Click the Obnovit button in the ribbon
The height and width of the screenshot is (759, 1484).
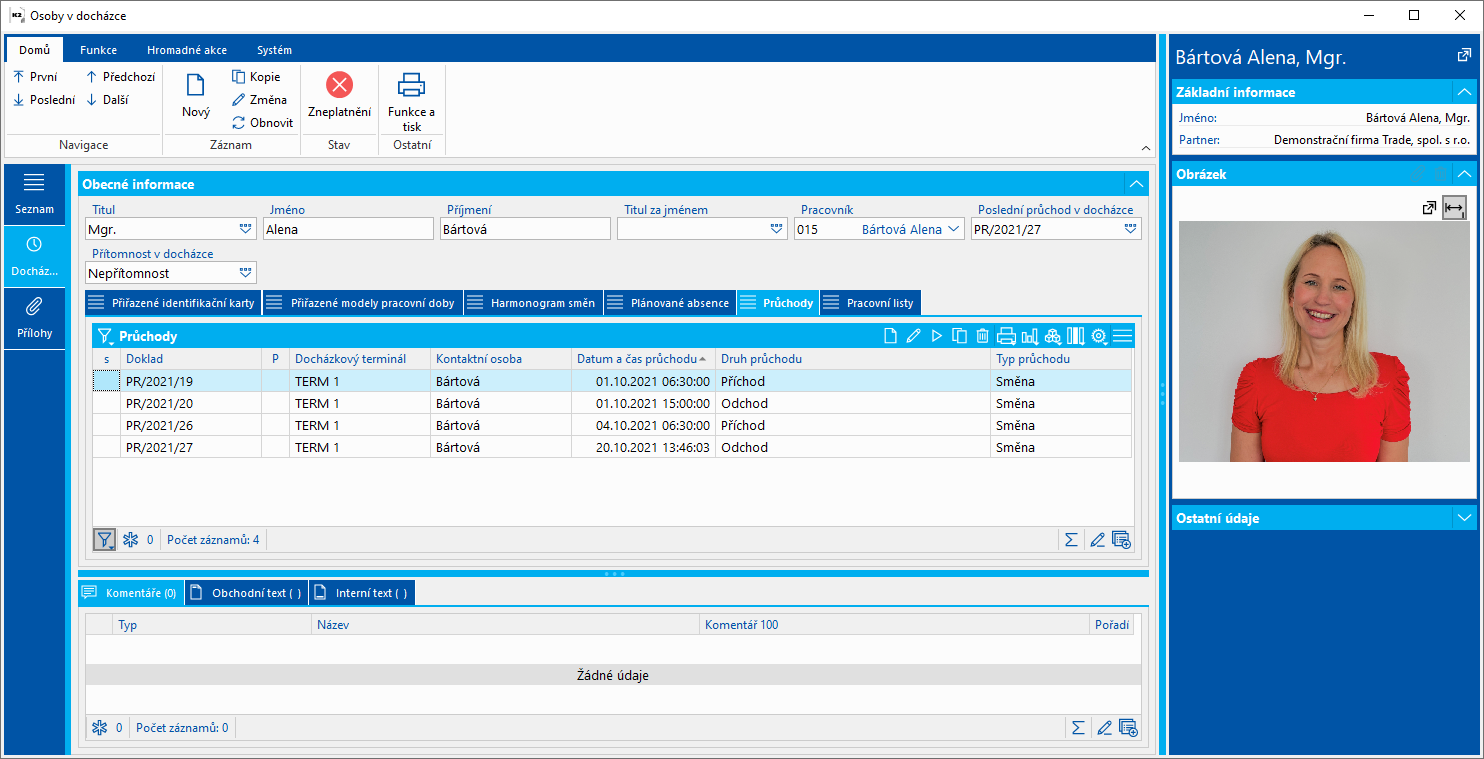click(x=262, y=123)
